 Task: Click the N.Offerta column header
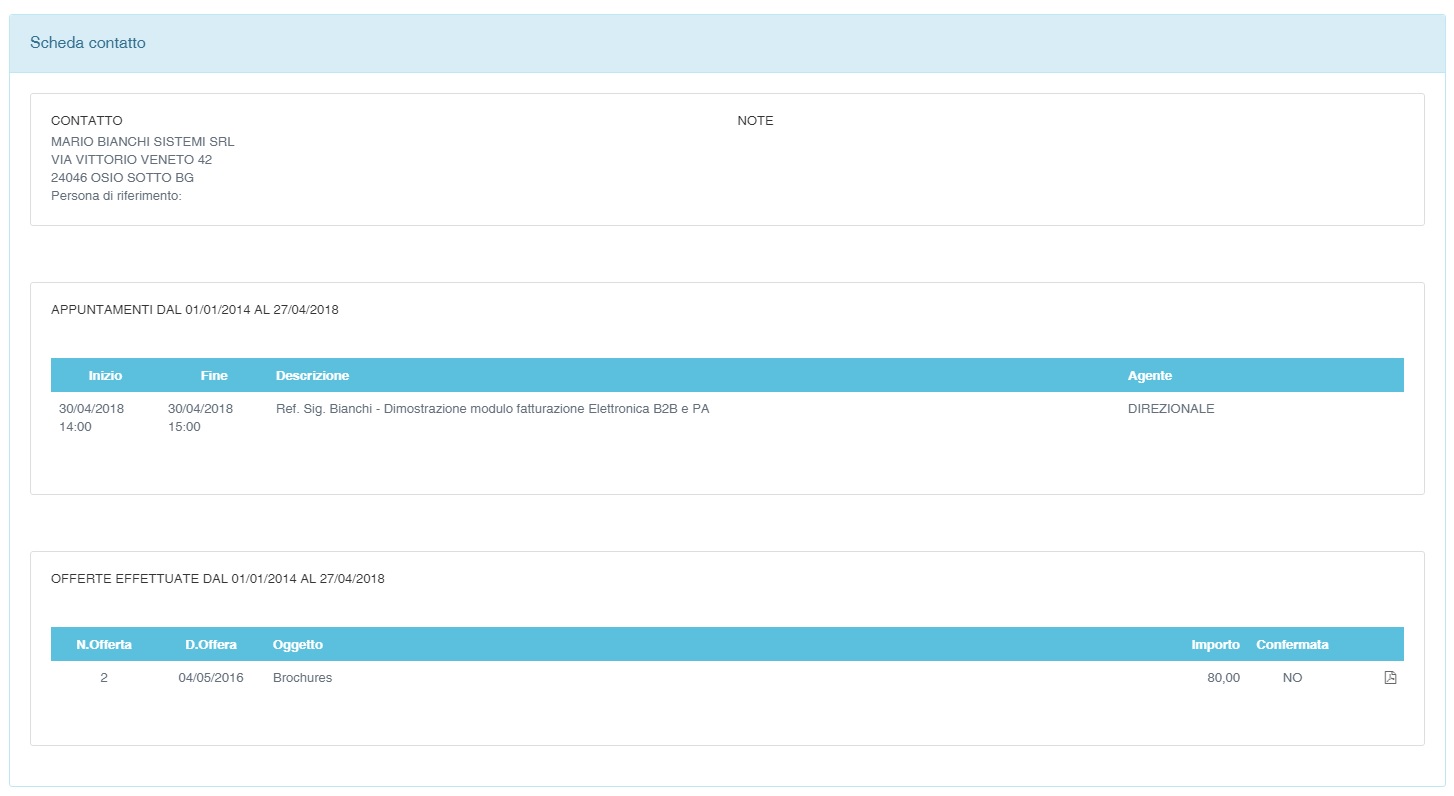104,645
